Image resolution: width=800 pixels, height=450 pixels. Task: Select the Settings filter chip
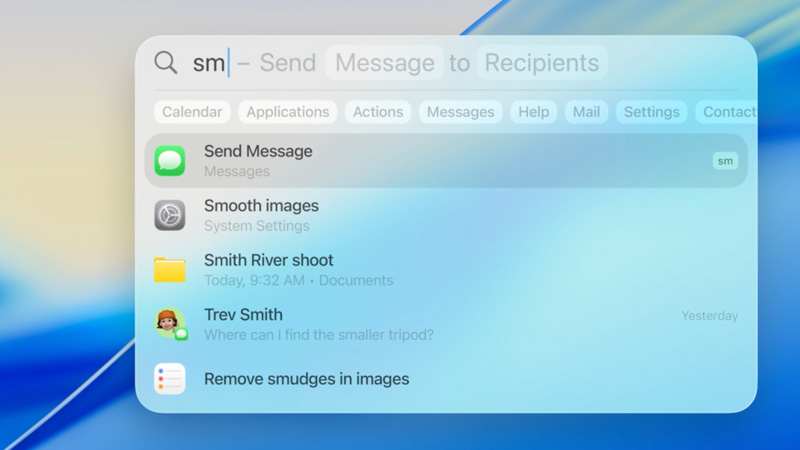tap(652, 112)
